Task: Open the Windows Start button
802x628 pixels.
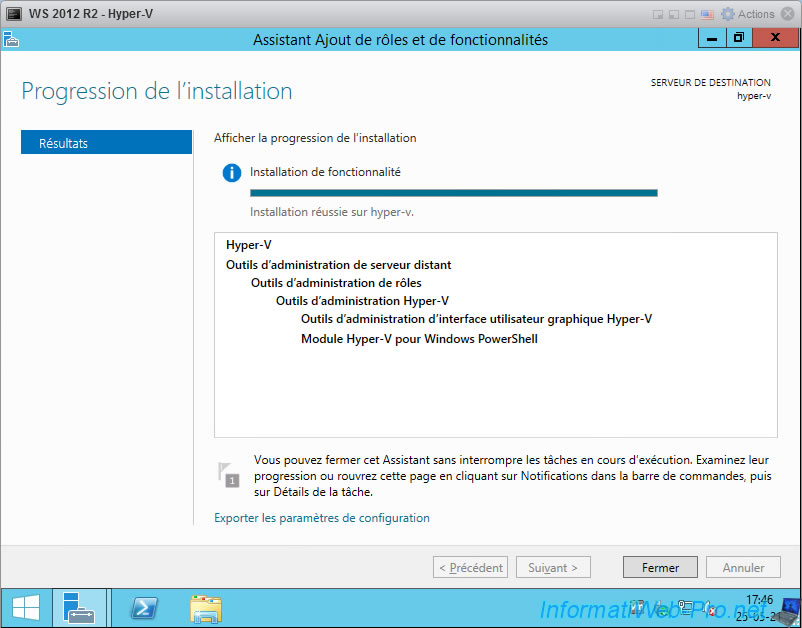Action: 26,608
